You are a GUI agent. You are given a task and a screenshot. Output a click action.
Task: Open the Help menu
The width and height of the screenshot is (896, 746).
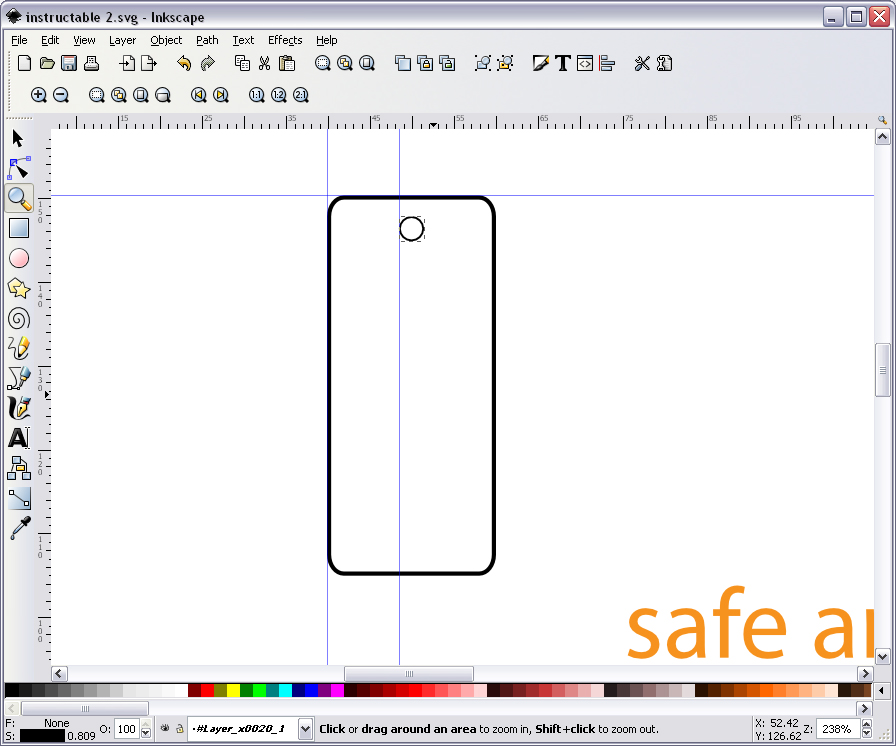pos(326,40)
